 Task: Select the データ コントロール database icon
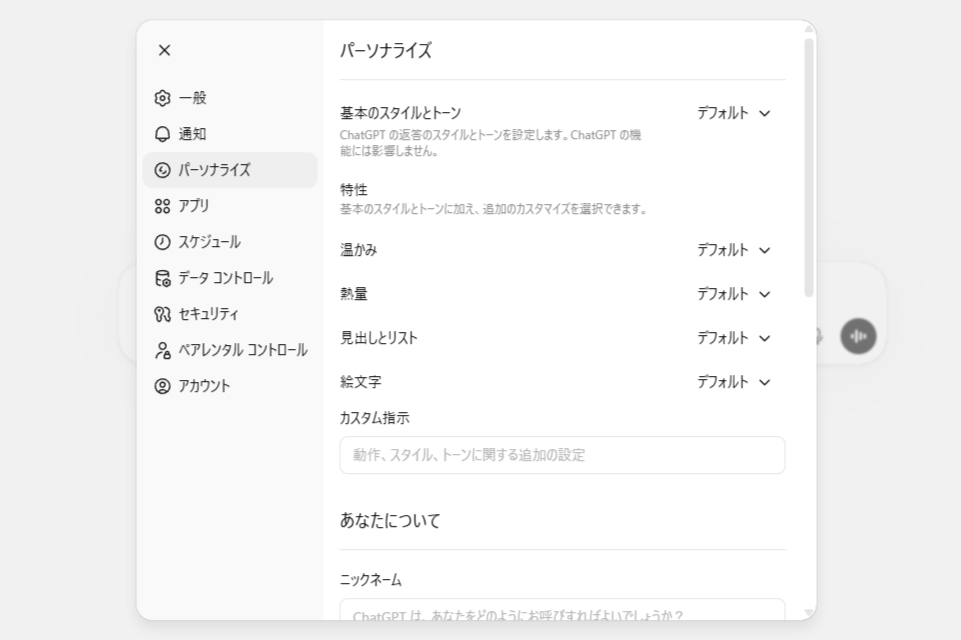tap(163, 278)
